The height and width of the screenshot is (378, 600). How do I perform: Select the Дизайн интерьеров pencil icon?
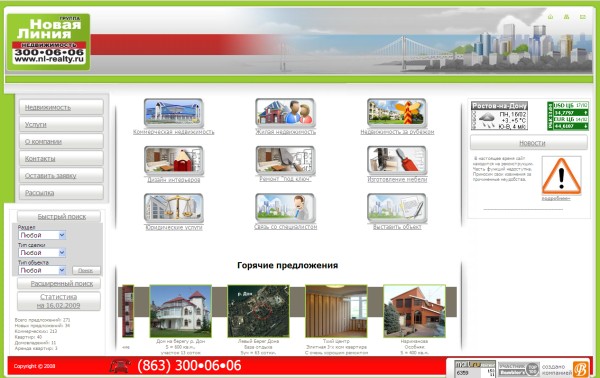tap(174, 160)
